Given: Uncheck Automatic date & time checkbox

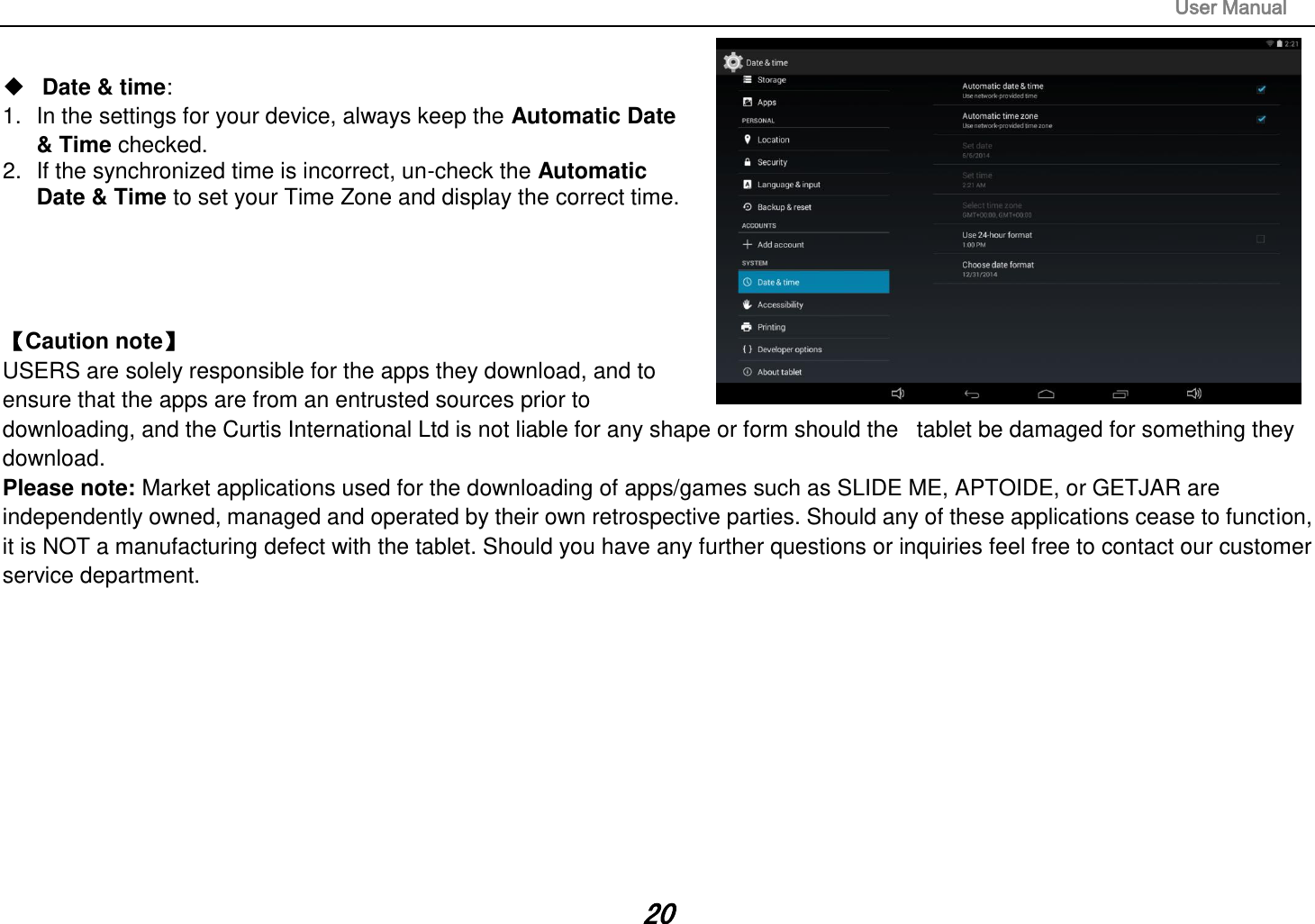Looking at the screenshot, I should (x=1261, y=90).
